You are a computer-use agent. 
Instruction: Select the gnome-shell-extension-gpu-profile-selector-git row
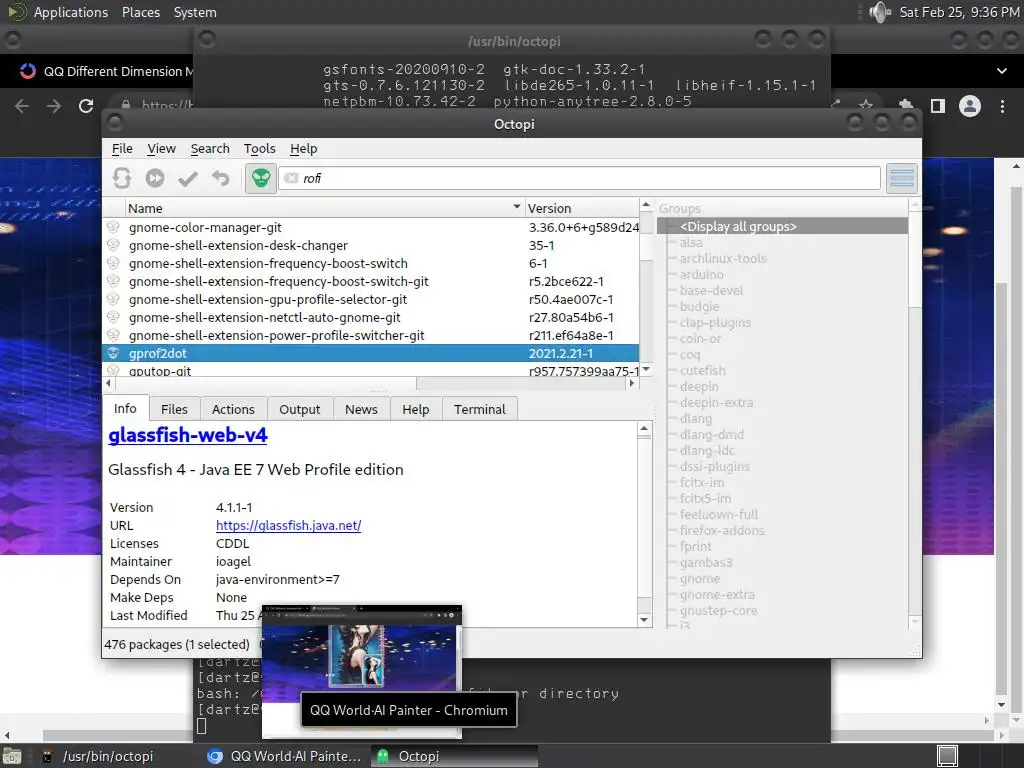click(x=371, y=299)
